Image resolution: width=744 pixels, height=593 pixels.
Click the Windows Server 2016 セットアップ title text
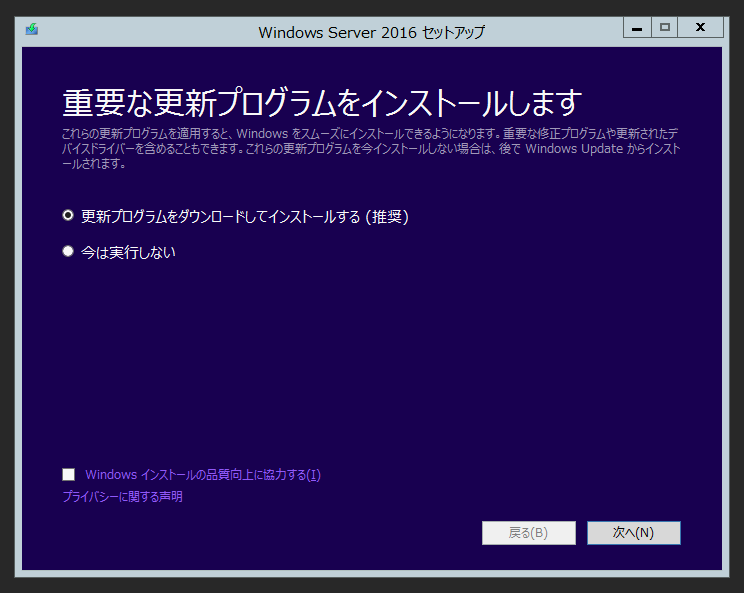[x=372, y=32]
